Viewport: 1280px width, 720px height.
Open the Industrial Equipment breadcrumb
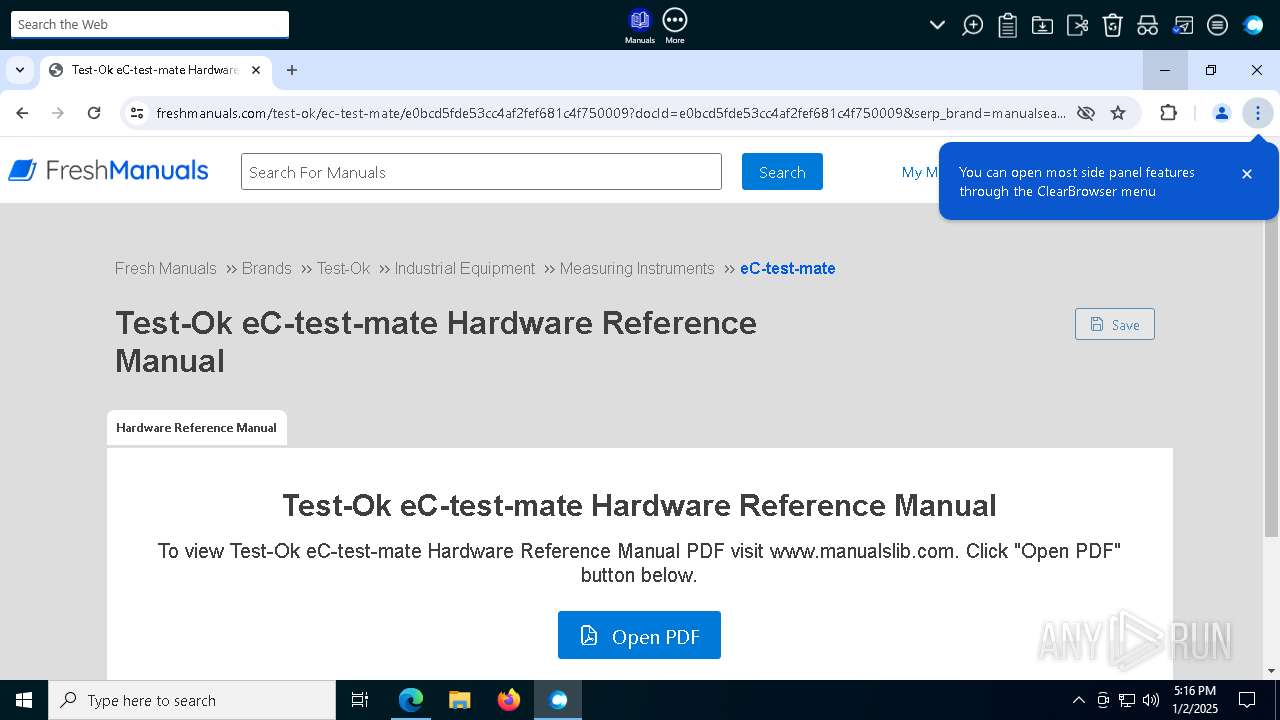pos(464,268)
